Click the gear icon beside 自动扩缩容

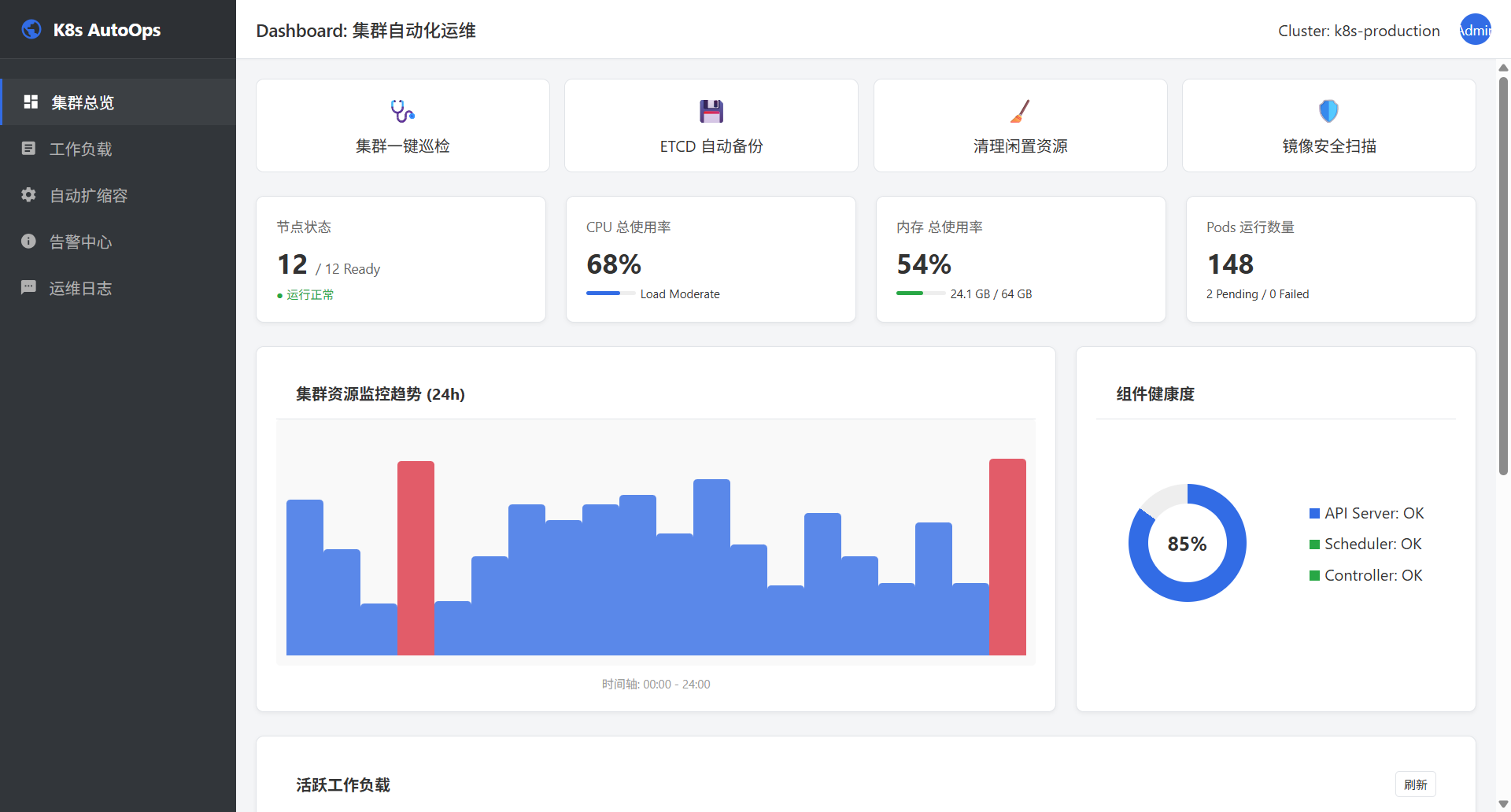pos(29,195)
